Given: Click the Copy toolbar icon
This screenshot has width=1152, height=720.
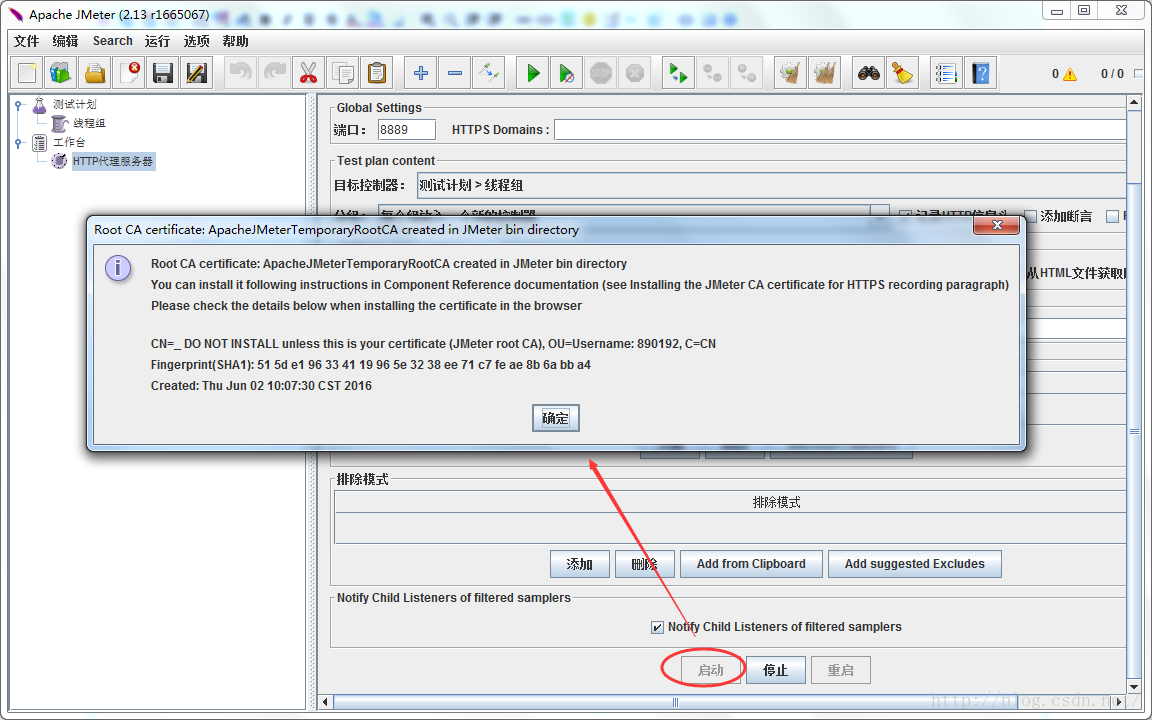Looking at the screenshot, I should 342,73.
